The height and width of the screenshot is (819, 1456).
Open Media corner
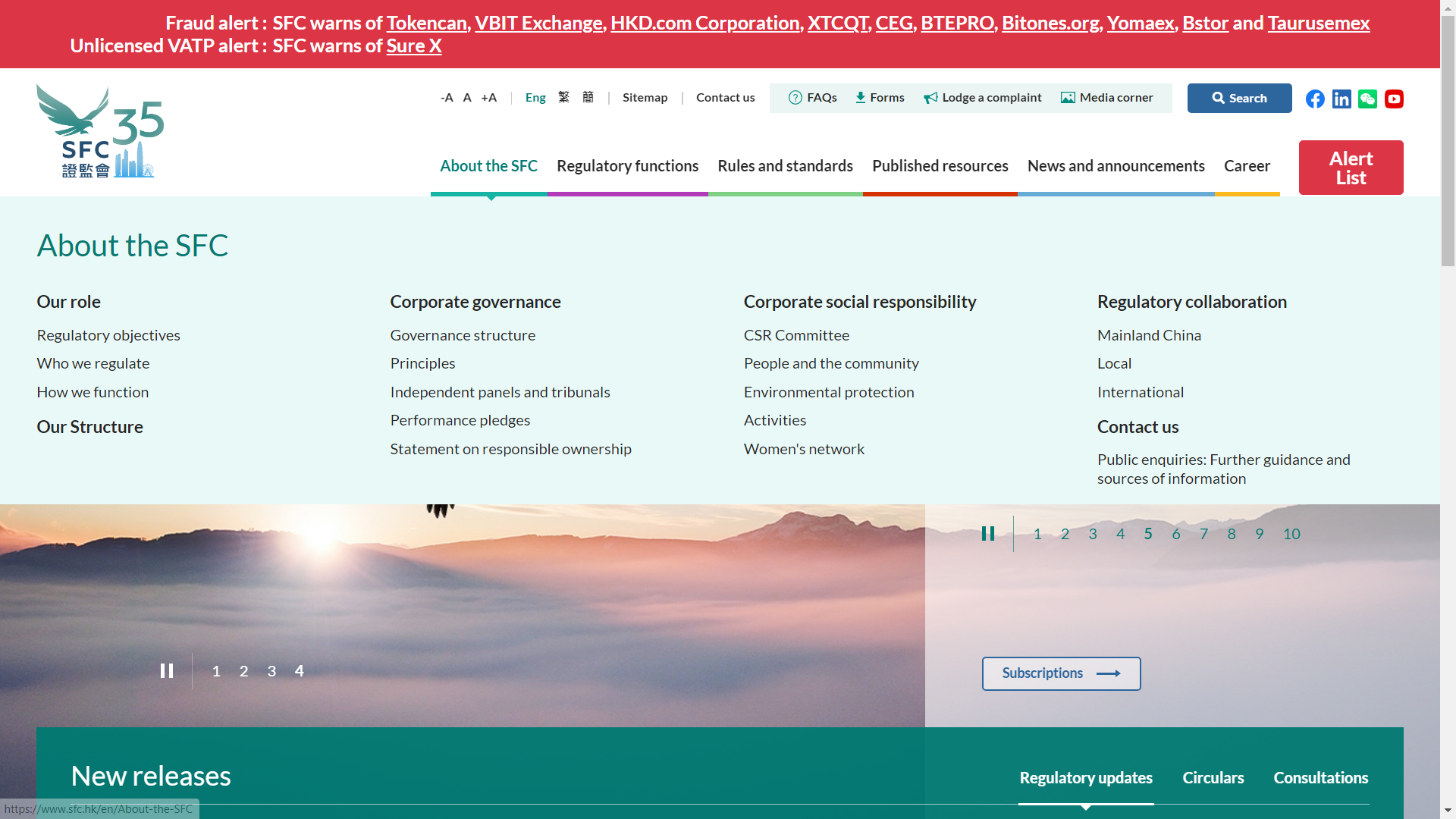1106,97
